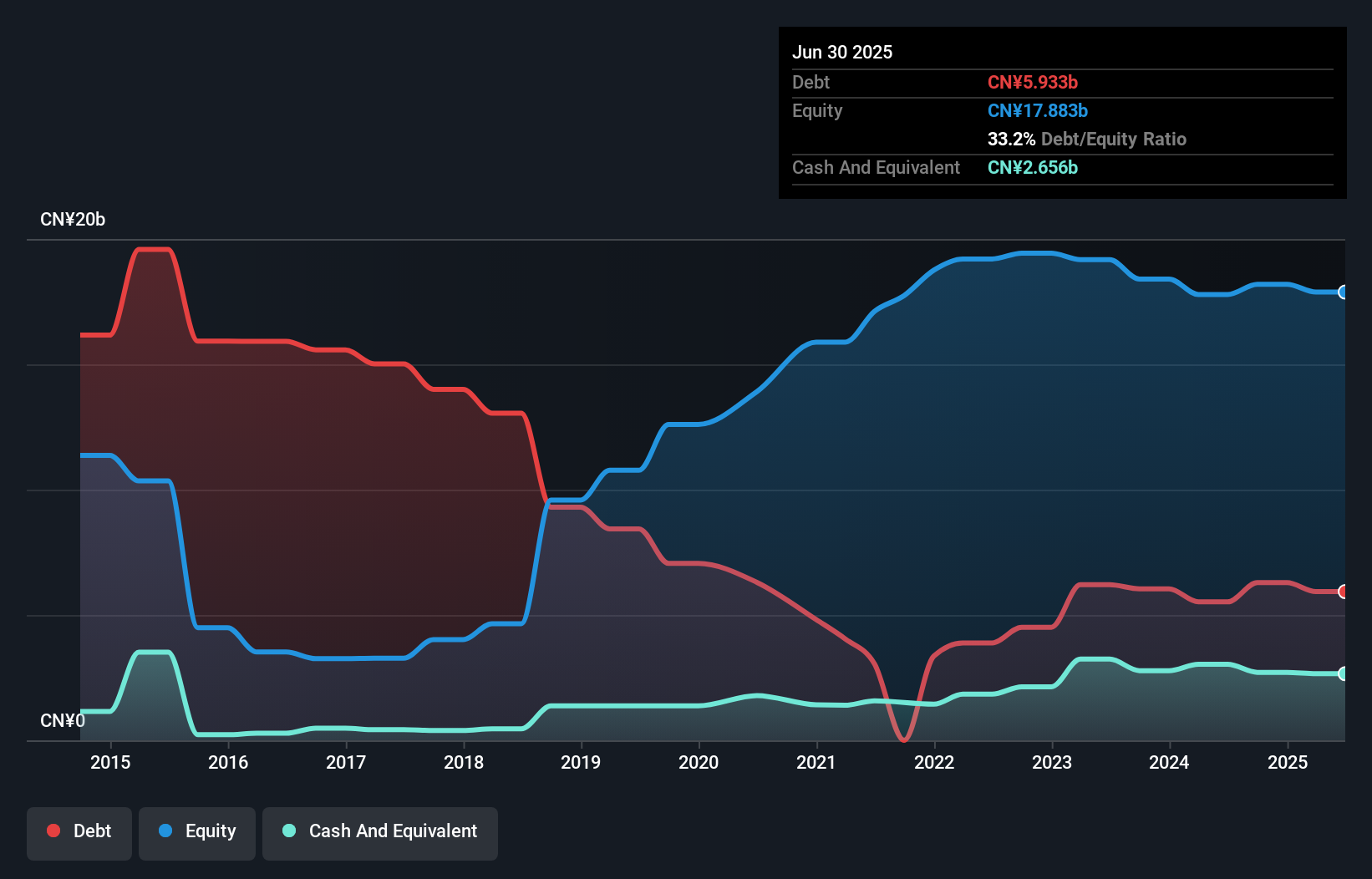
Task: Click the CN¥5.933b Debt value
Action: [x=1034, y=82]
